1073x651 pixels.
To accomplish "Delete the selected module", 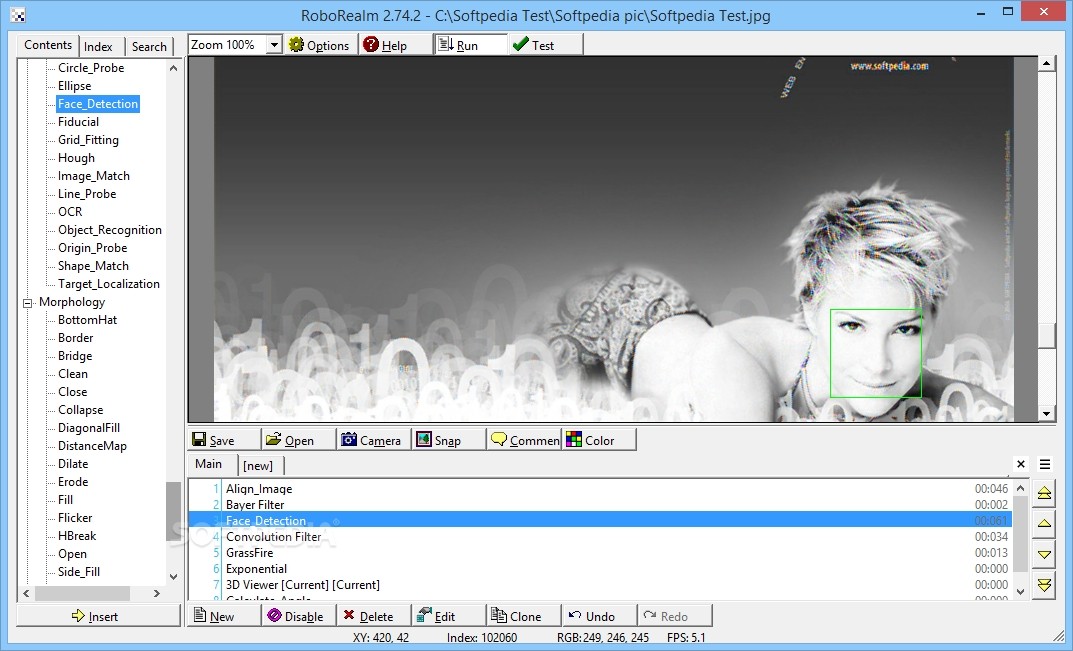I will tap(374, 616).
